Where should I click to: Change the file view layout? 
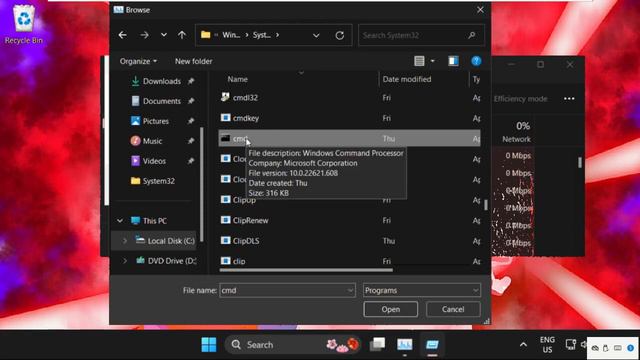pyautogui.click(x=419, y=61)
